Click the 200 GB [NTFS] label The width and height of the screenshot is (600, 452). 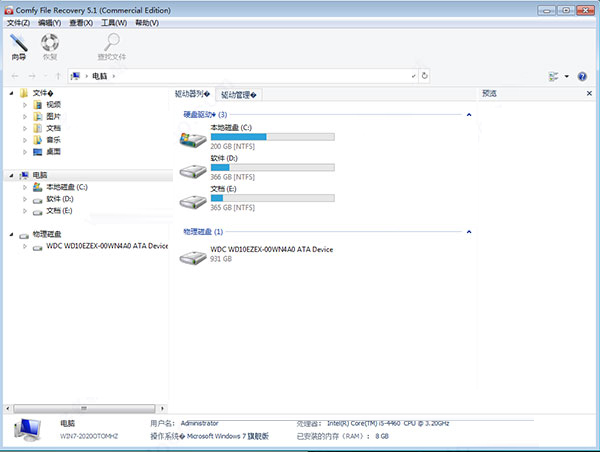click(x=232, y=146)
